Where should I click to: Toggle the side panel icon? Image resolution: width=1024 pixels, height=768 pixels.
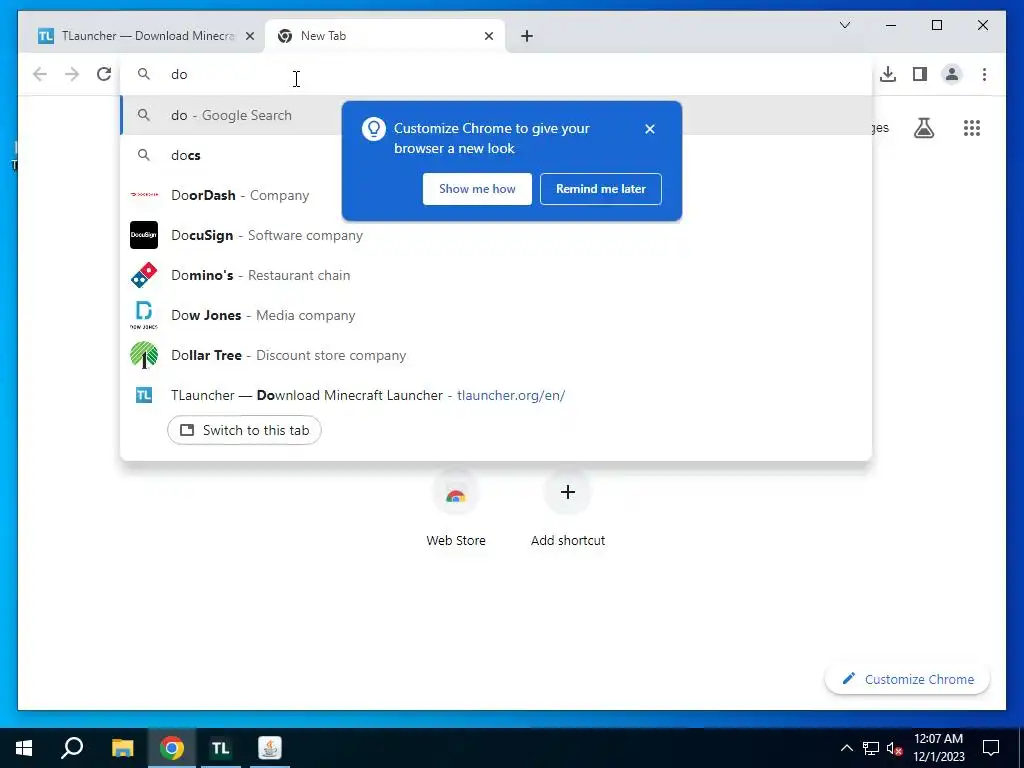pos(920,74)
